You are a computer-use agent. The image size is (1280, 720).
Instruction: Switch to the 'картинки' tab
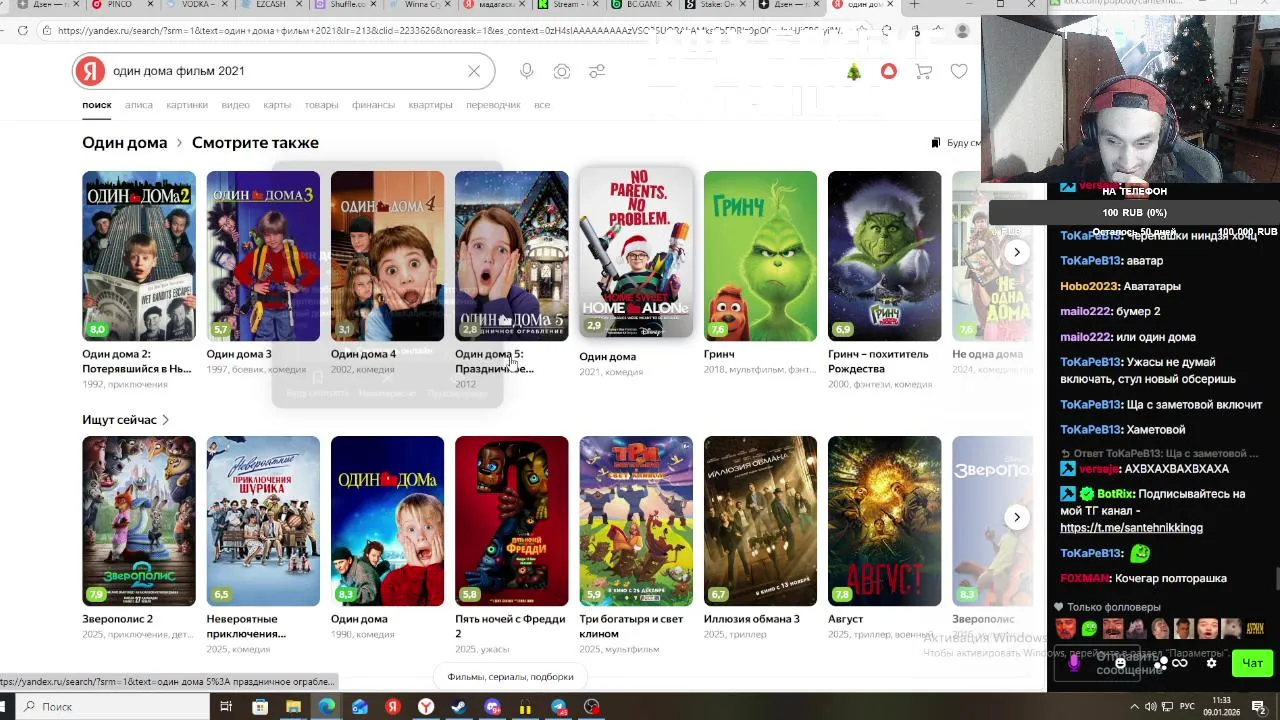pyautogui.click(x=187, y=105)
